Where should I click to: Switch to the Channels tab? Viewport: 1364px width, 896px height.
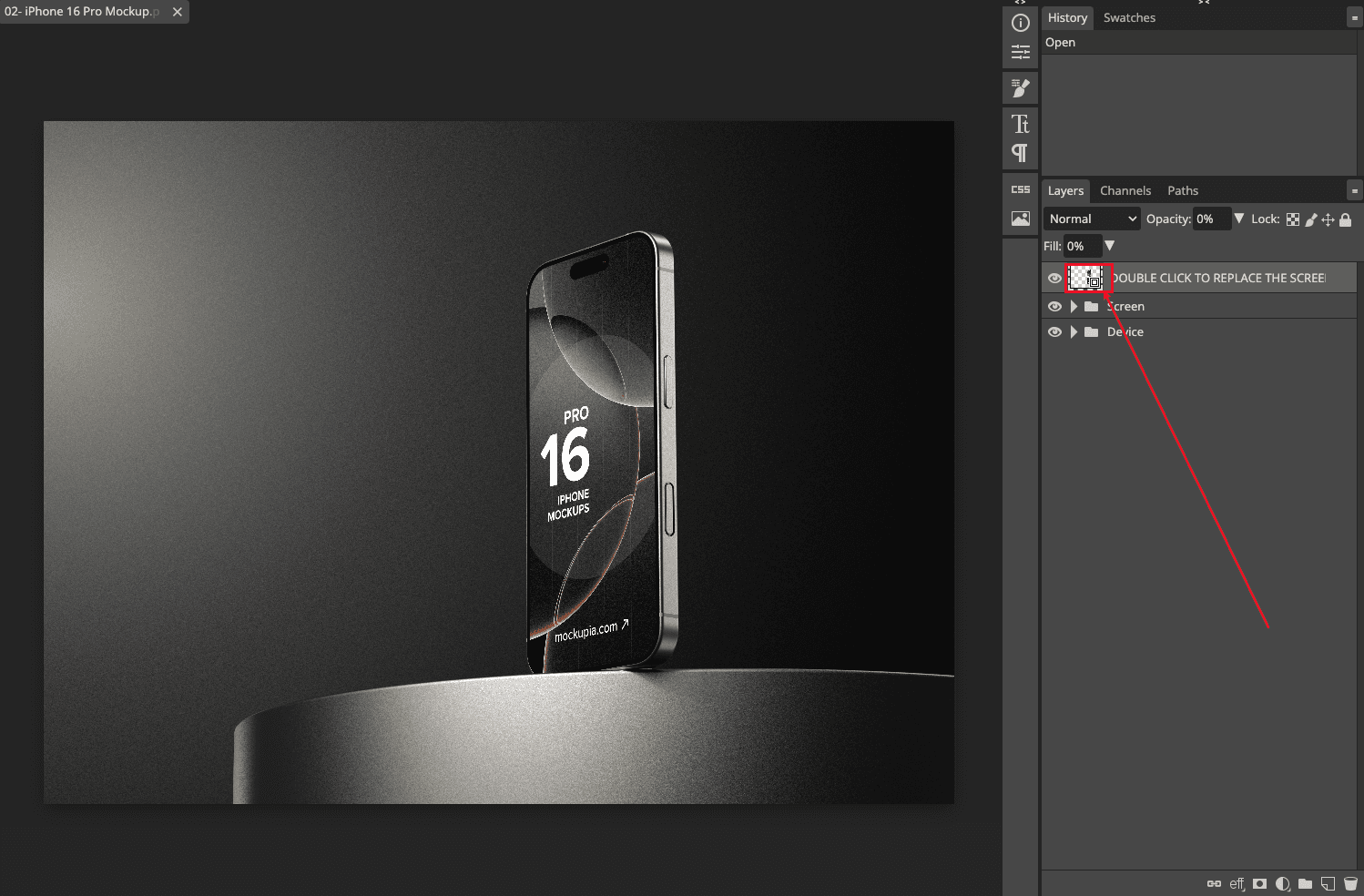pos(1125,190)
